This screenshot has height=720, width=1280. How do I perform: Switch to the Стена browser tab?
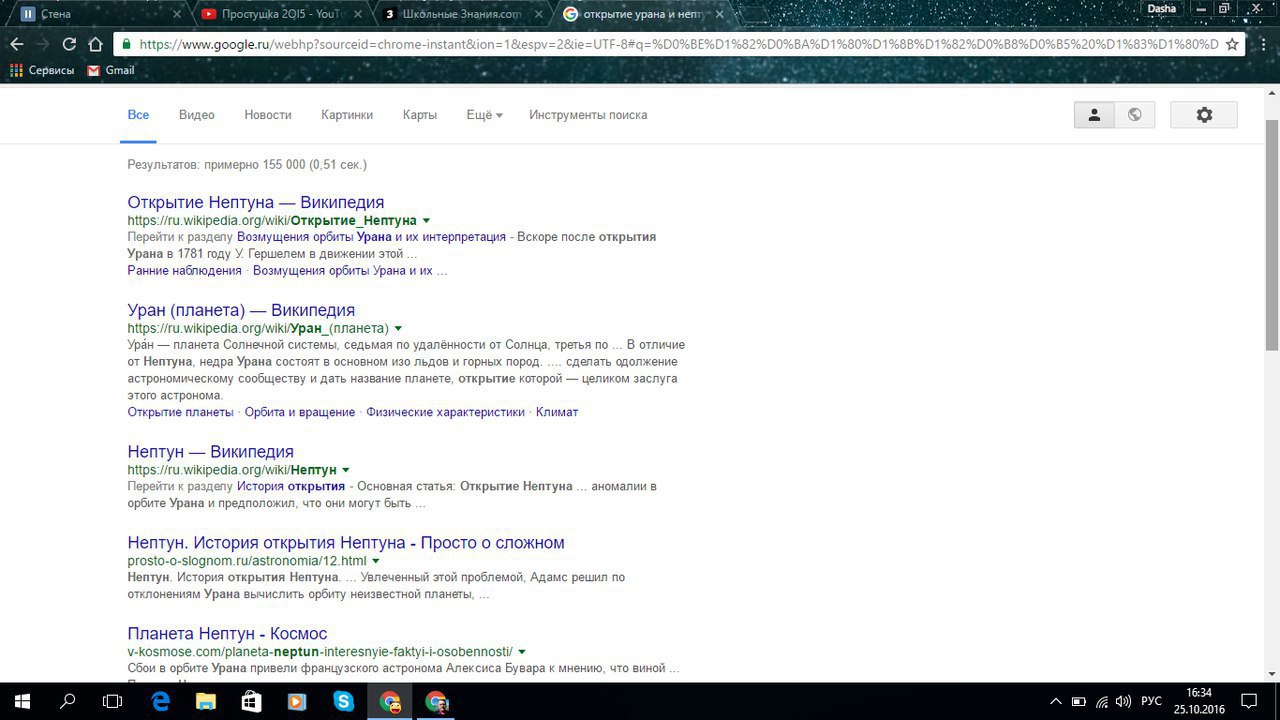(97, 14)
